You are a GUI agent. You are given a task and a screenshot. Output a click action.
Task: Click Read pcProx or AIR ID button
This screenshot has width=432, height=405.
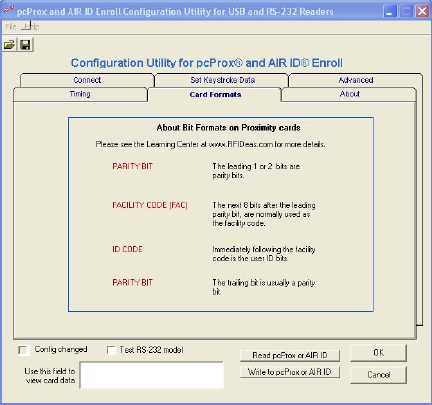pos(290,355)
